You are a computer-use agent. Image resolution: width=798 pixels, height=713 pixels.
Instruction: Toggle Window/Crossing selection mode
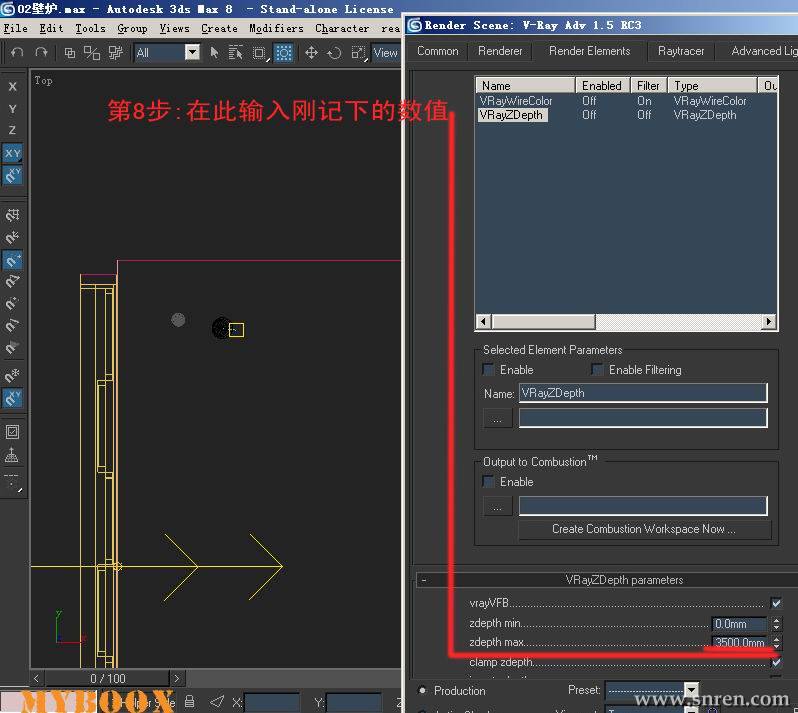click(x=284, y=52)
